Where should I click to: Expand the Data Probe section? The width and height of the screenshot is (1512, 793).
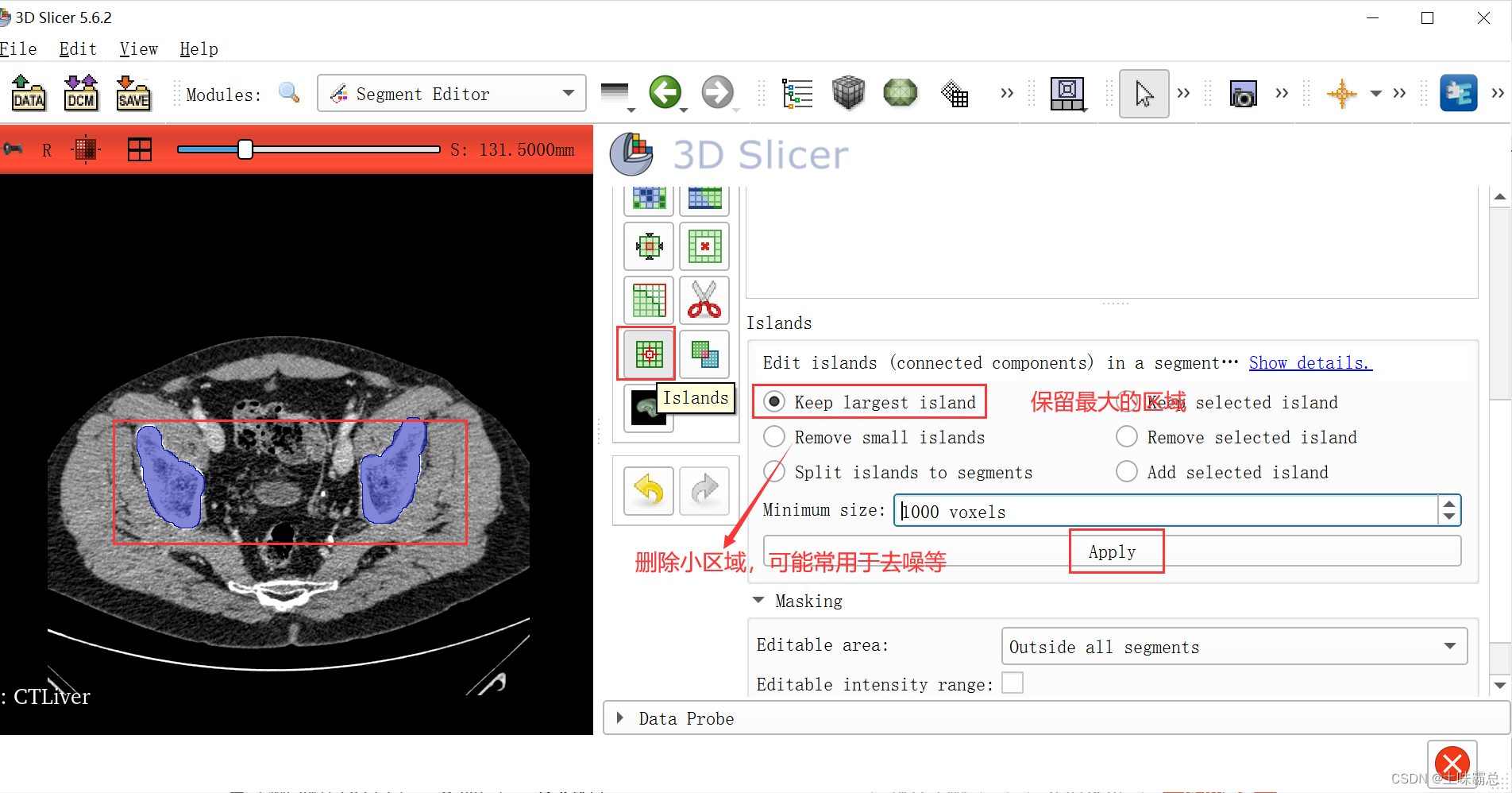[620, 718]
